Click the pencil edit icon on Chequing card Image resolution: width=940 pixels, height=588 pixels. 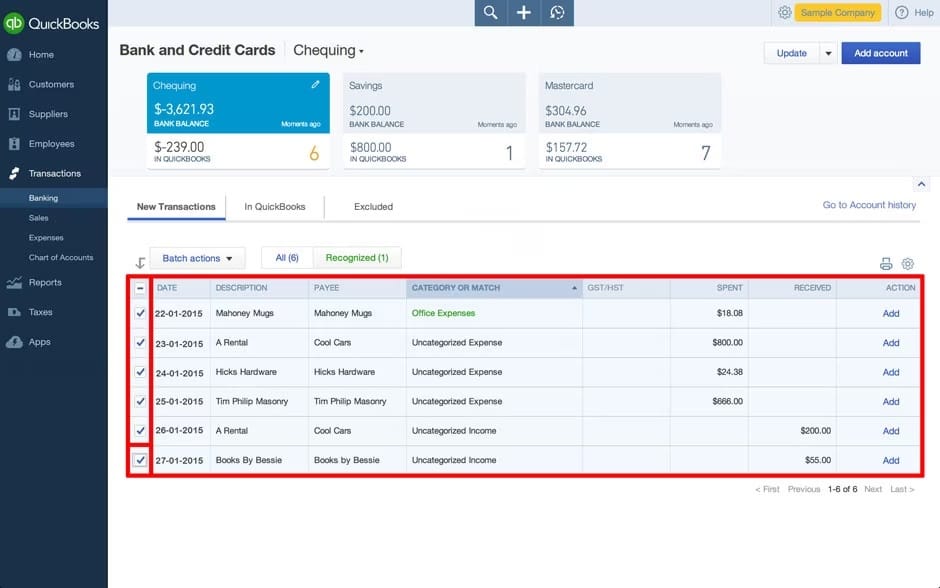tap(316, 86)
